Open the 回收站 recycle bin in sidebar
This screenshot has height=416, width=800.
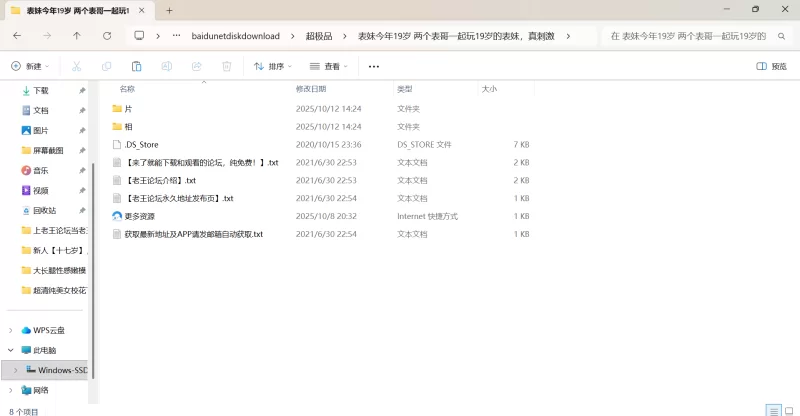45,210
